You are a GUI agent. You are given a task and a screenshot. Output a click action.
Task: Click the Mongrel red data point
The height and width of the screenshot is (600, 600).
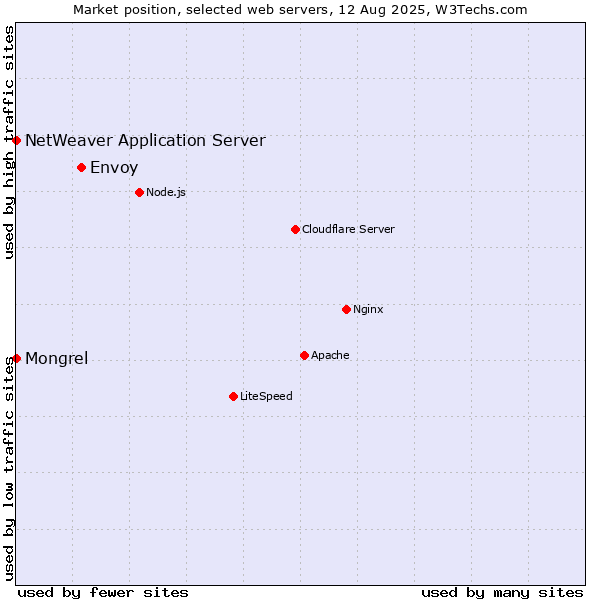coord(16,359)
